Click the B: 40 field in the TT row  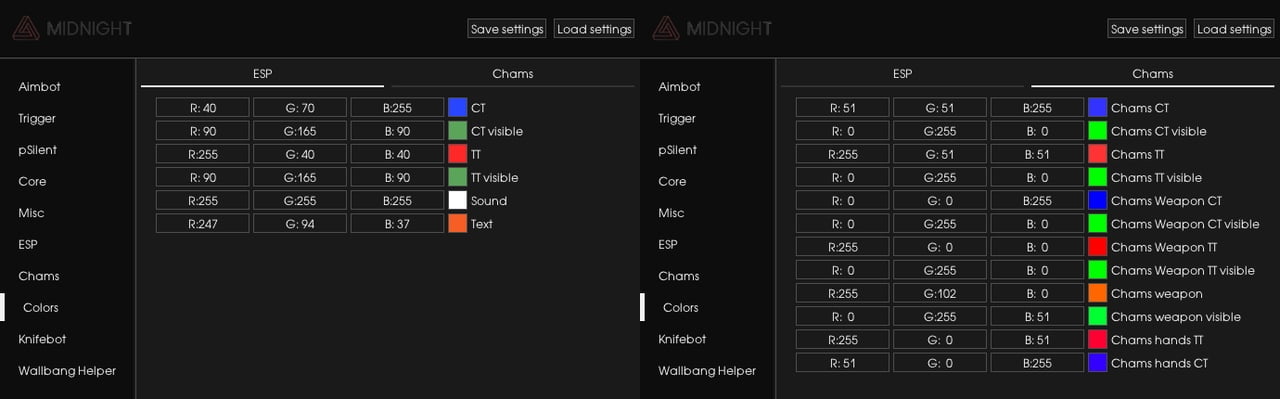coord(397,153)
